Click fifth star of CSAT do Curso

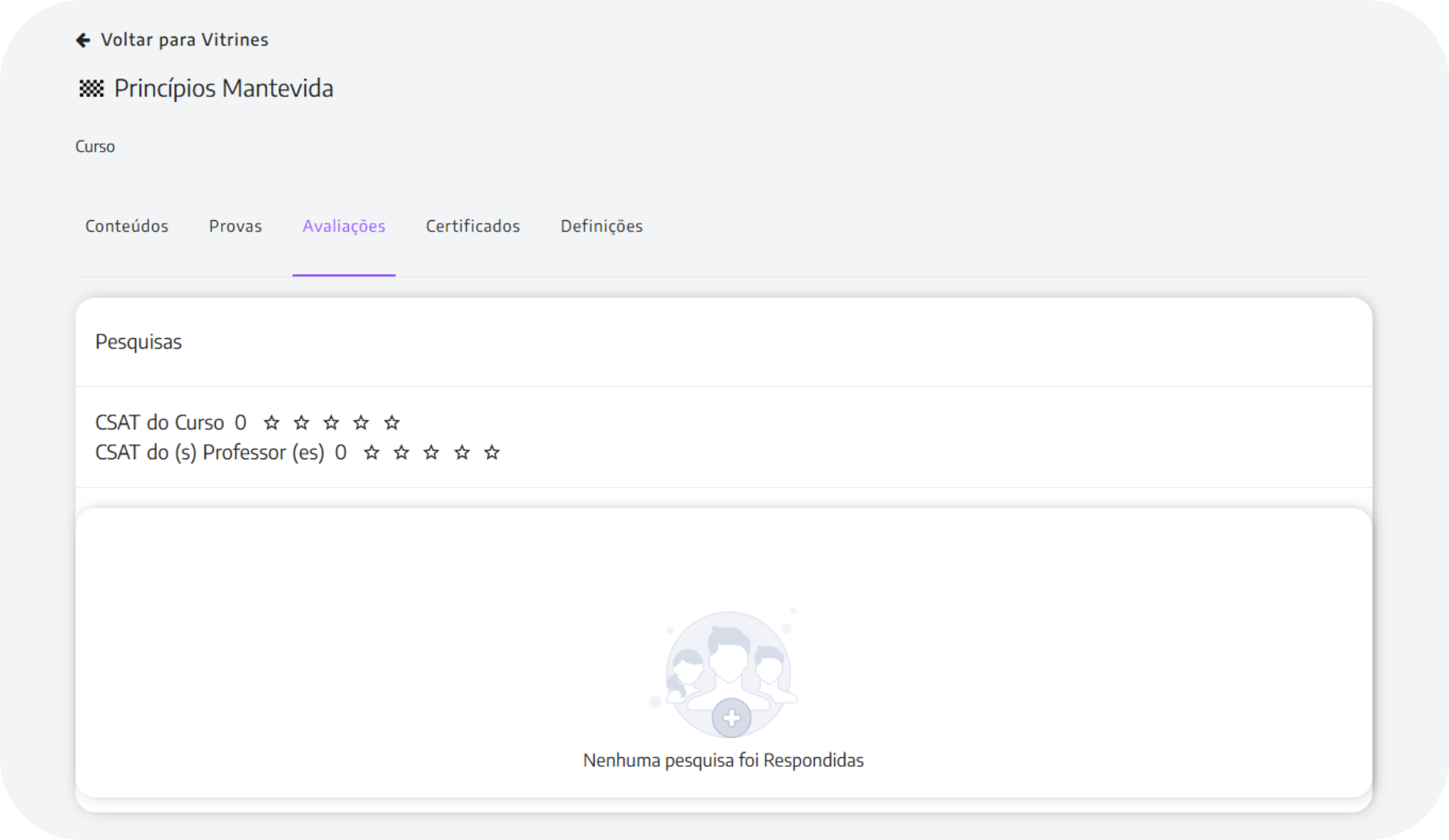point(391,423)
